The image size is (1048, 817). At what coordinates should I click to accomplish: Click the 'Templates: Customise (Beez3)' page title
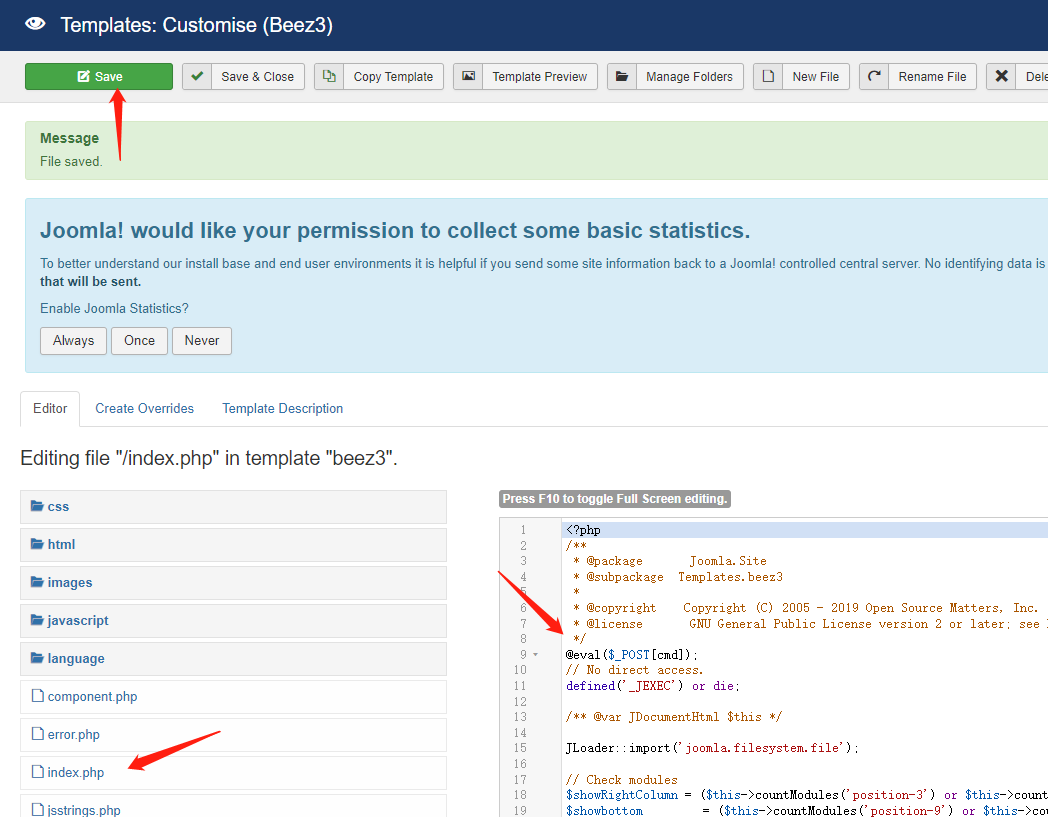[x=196, y=25]
